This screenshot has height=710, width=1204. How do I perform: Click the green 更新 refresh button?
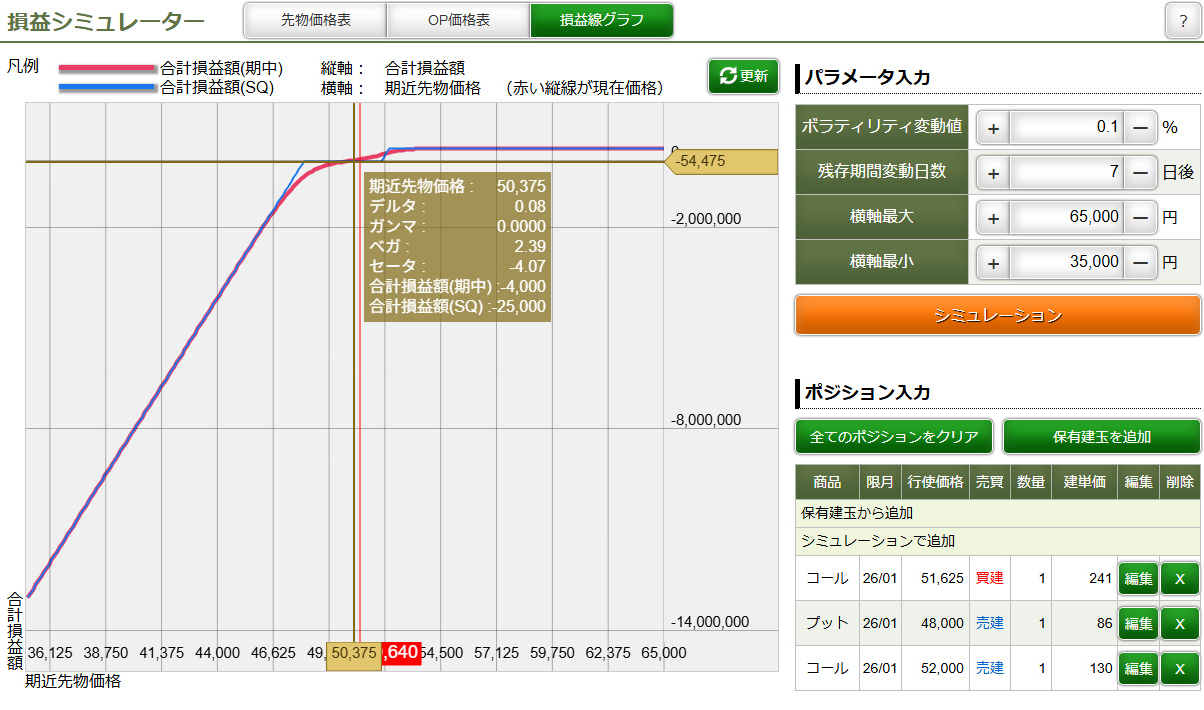click(x=743, y=76)
